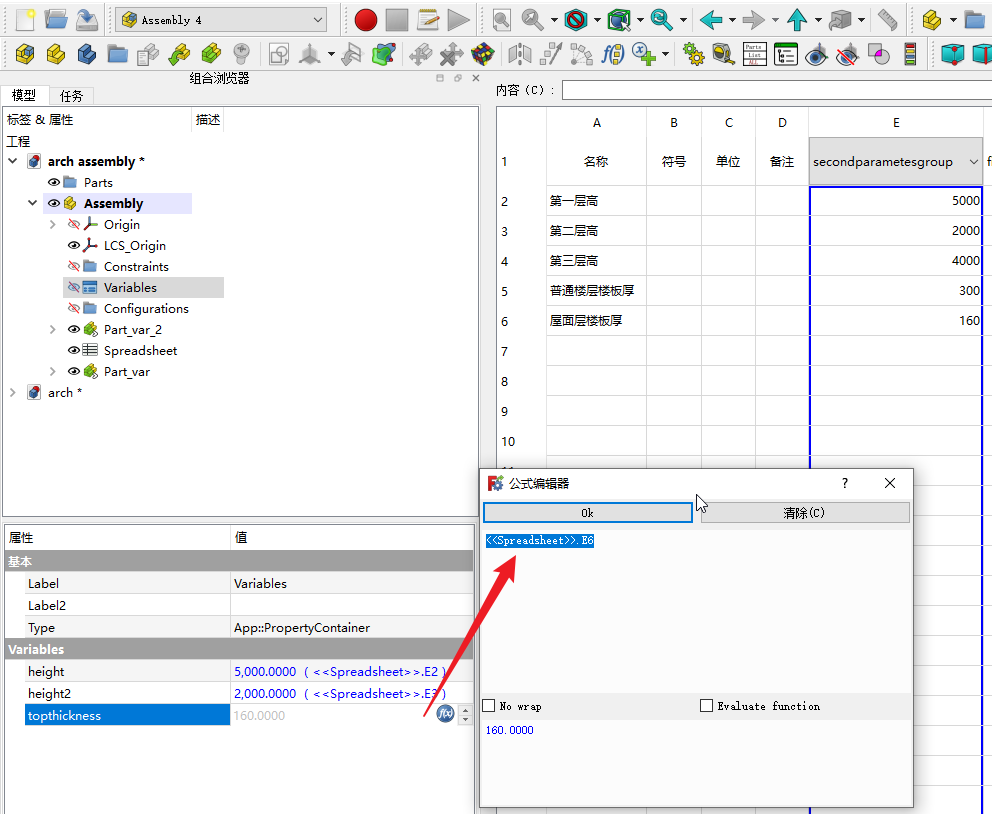Toggle visibility eye of Part_var_2
This screenshot has width=992, height=814.
click(x=73, y=330)
